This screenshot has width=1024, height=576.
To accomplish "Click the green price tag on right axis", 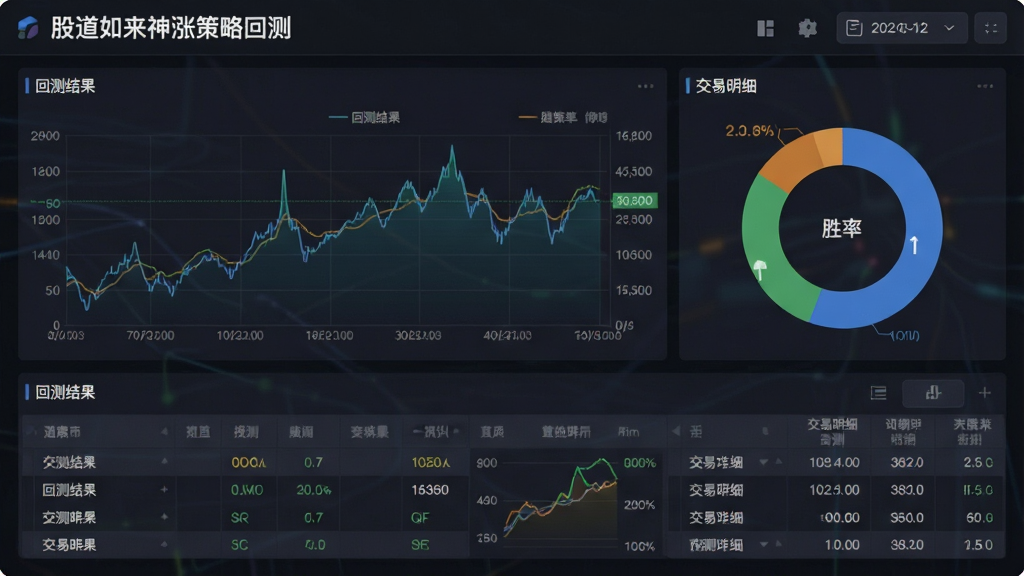I will 634,200.
